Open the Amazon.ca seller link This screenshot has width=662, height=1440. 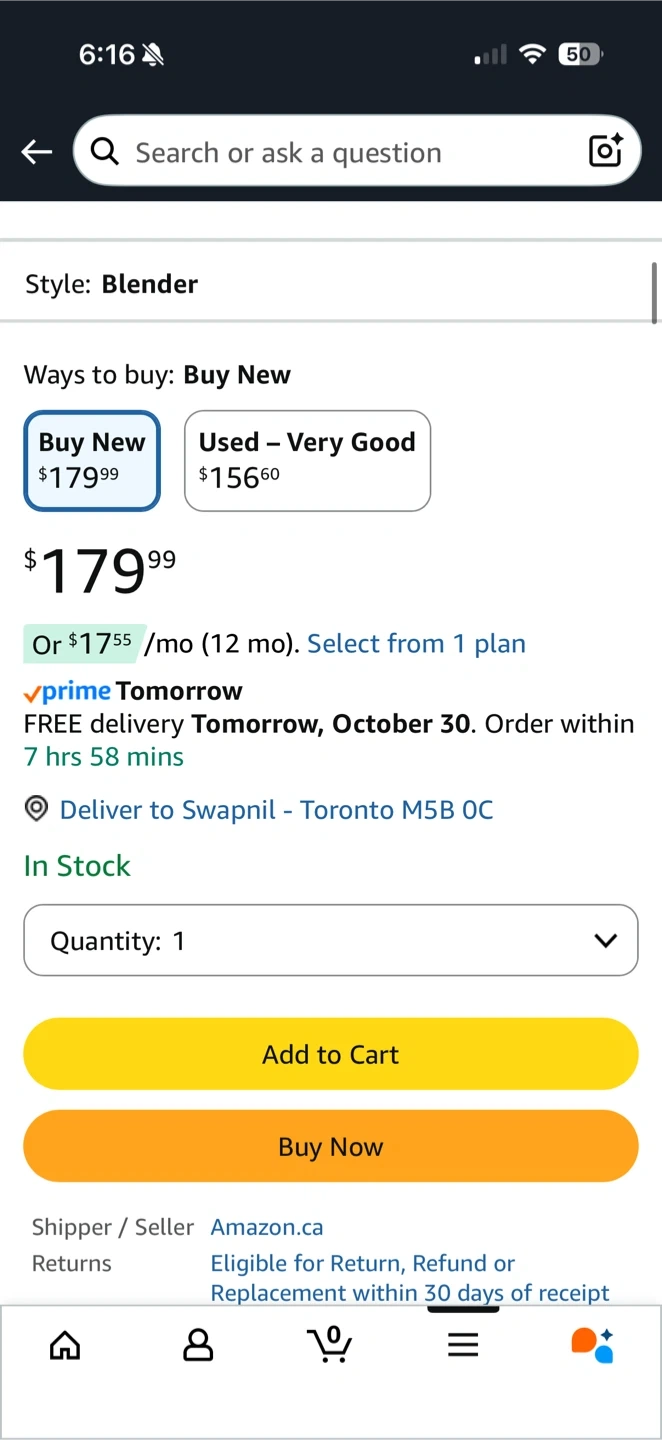pos(267,1227)
